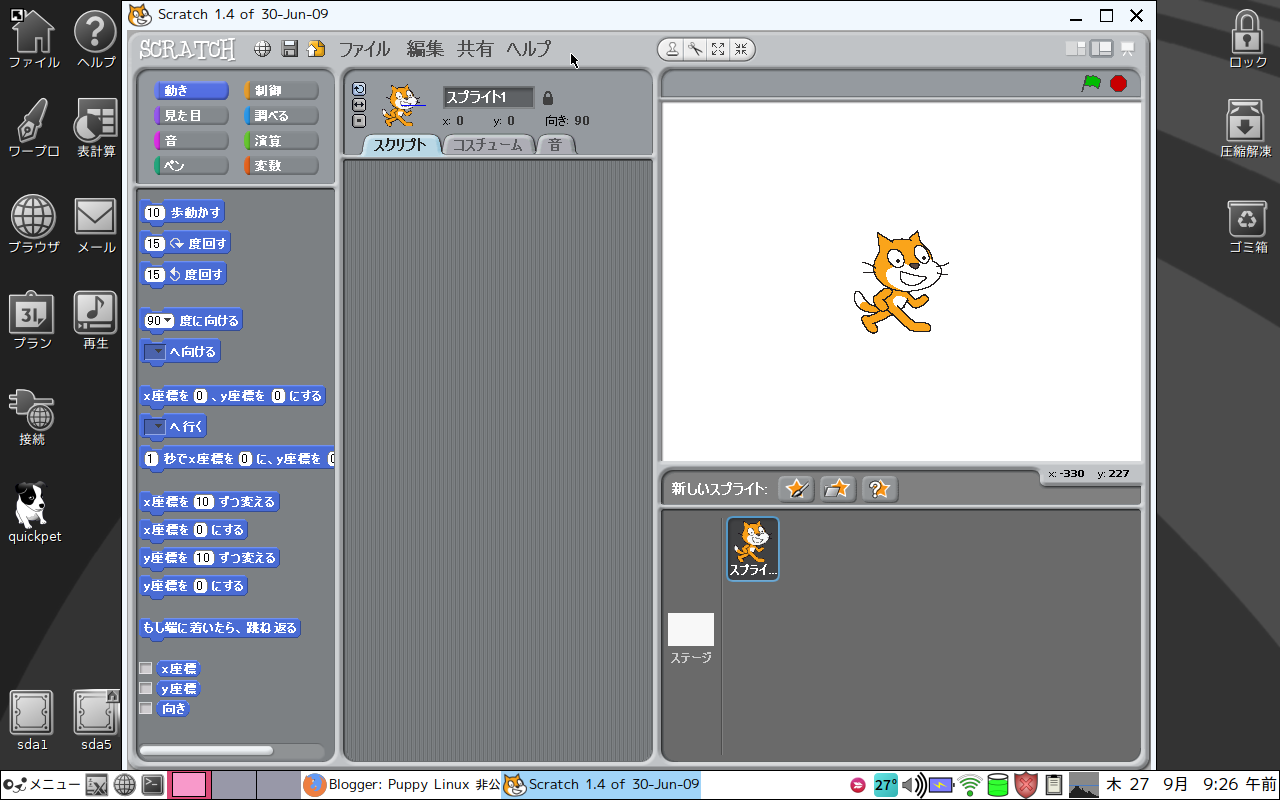Switch to the コスチューム tab
Image resolution: width=1280 pixels, height=800 pixels.
[487, 145]
